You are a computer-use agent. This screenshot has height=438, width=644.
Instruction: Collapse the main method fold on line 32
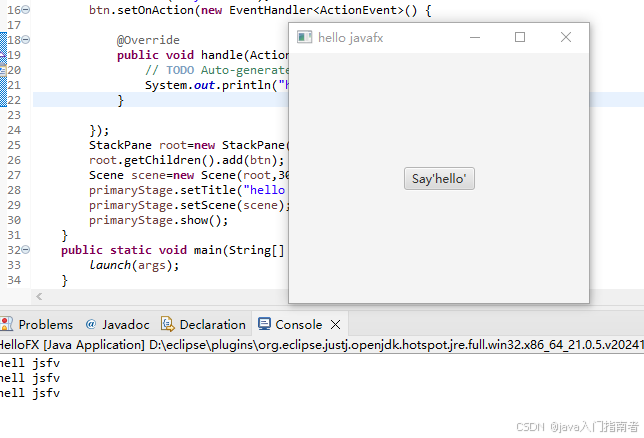point(26,249)
